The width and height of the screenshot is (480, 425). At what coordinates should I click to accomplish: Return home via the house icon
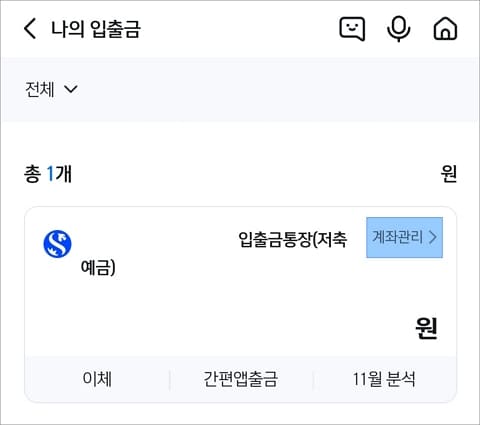(445, 29)
